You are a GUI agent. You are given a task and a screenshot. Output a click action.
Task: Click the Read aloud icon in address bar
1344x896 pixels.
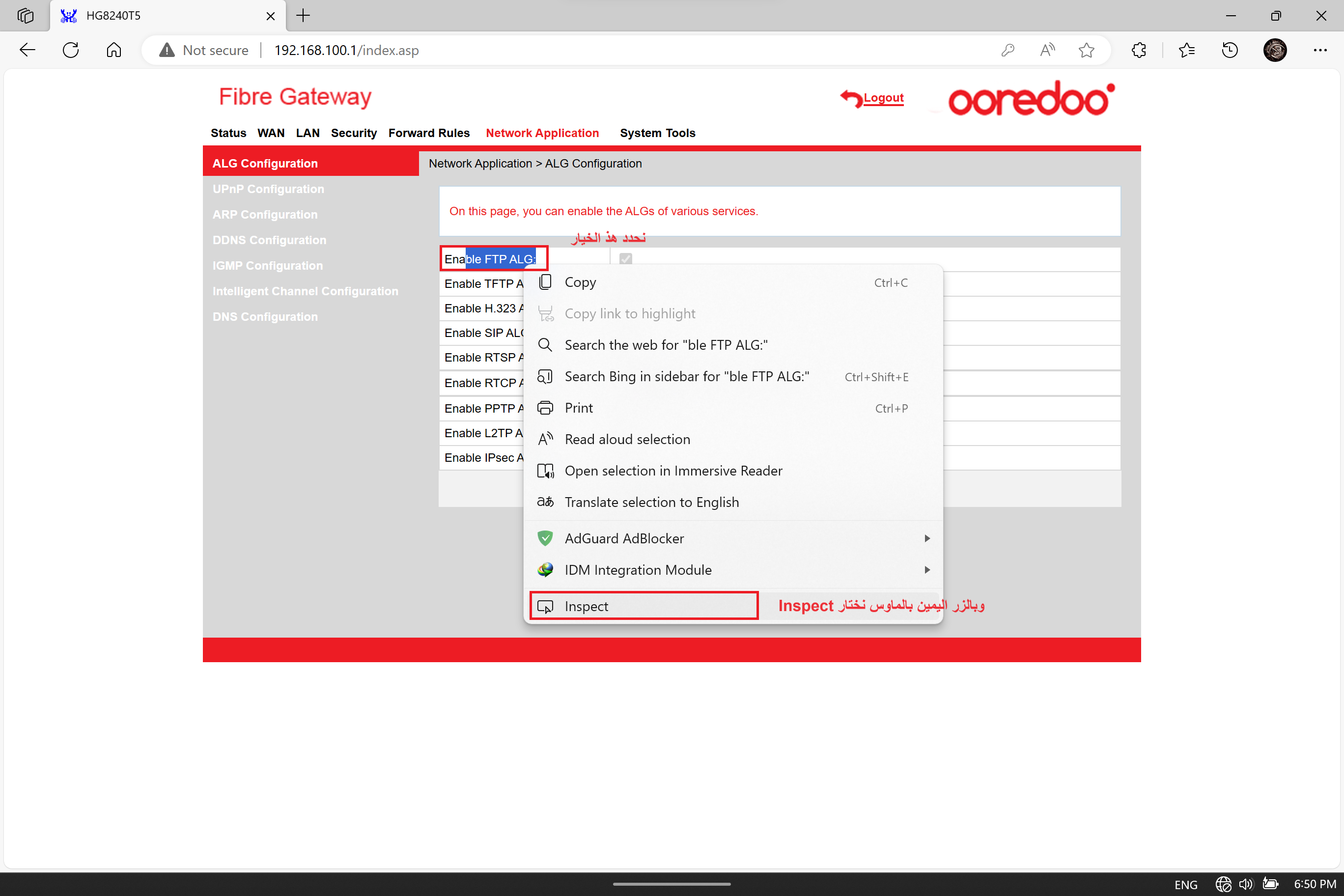pos(1047,50)
